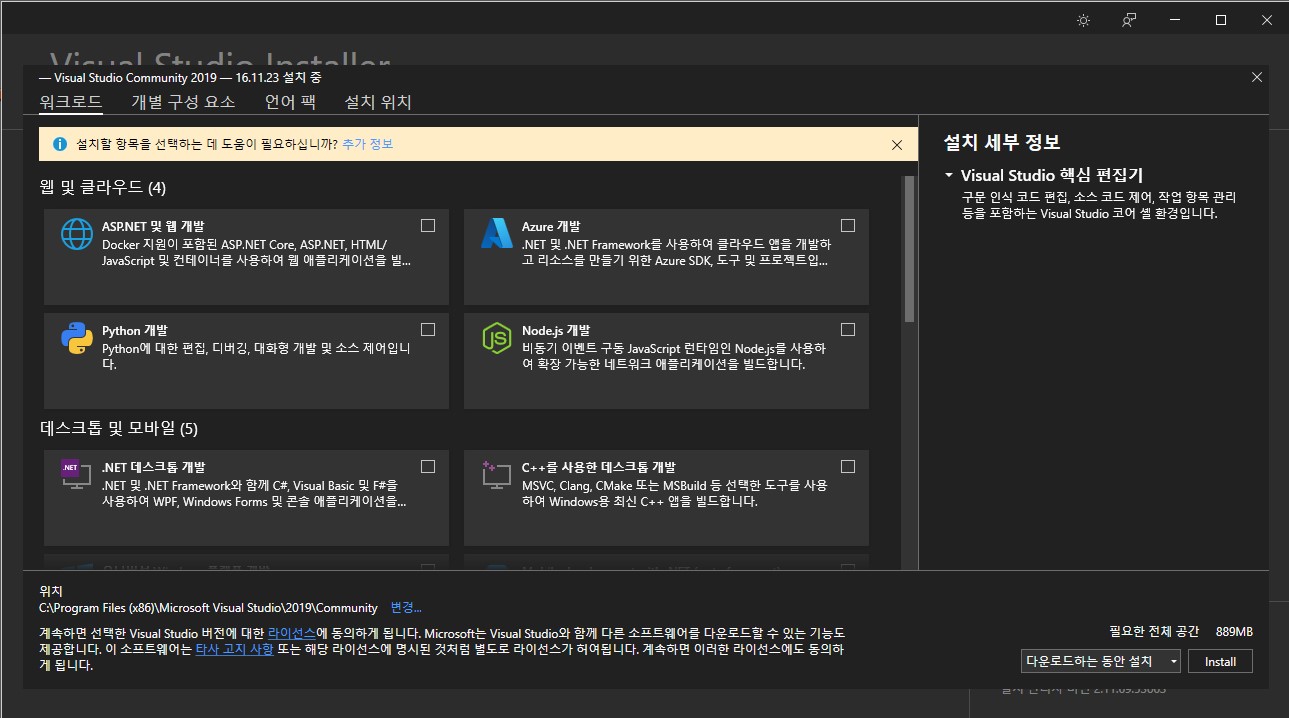Screen dimensions: 1289x718
Task: Check the Azure 개발 workload checkbox
Action: click(848, 225)
